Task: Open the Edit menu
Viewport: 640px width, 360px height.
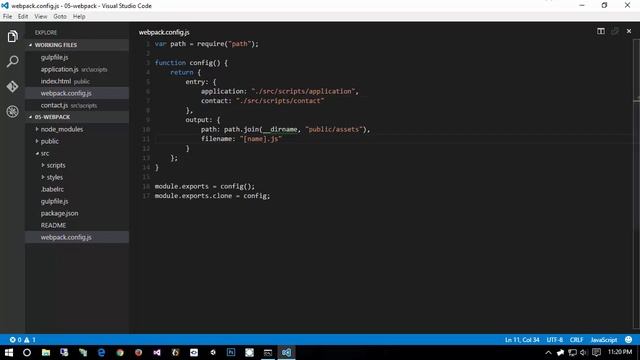Action: point(23,16)
